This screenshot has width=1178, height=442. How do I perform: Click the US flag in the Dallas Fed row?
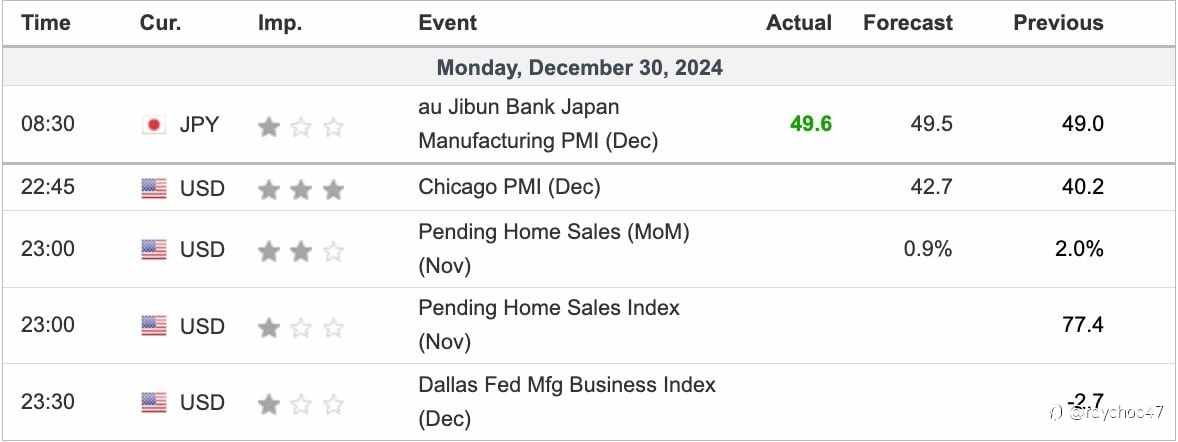tap(154, 403)
